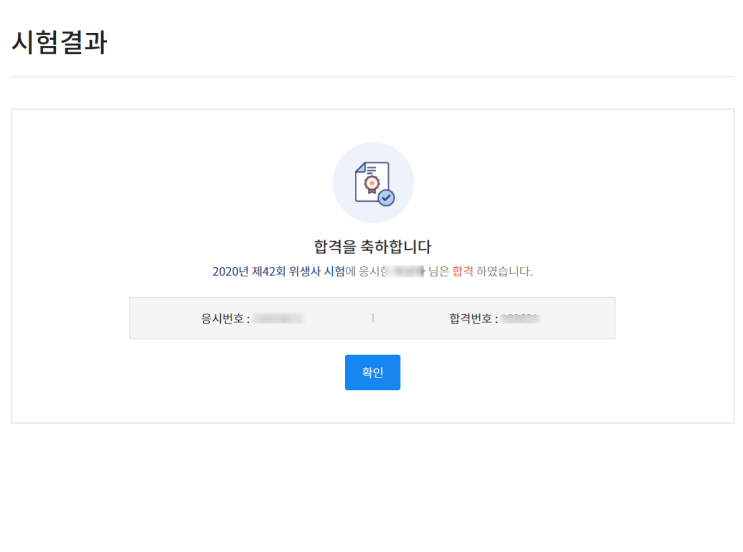Click the 합격을 축하합니다 heading
The image size is (743, 552).
click(372, 246)
